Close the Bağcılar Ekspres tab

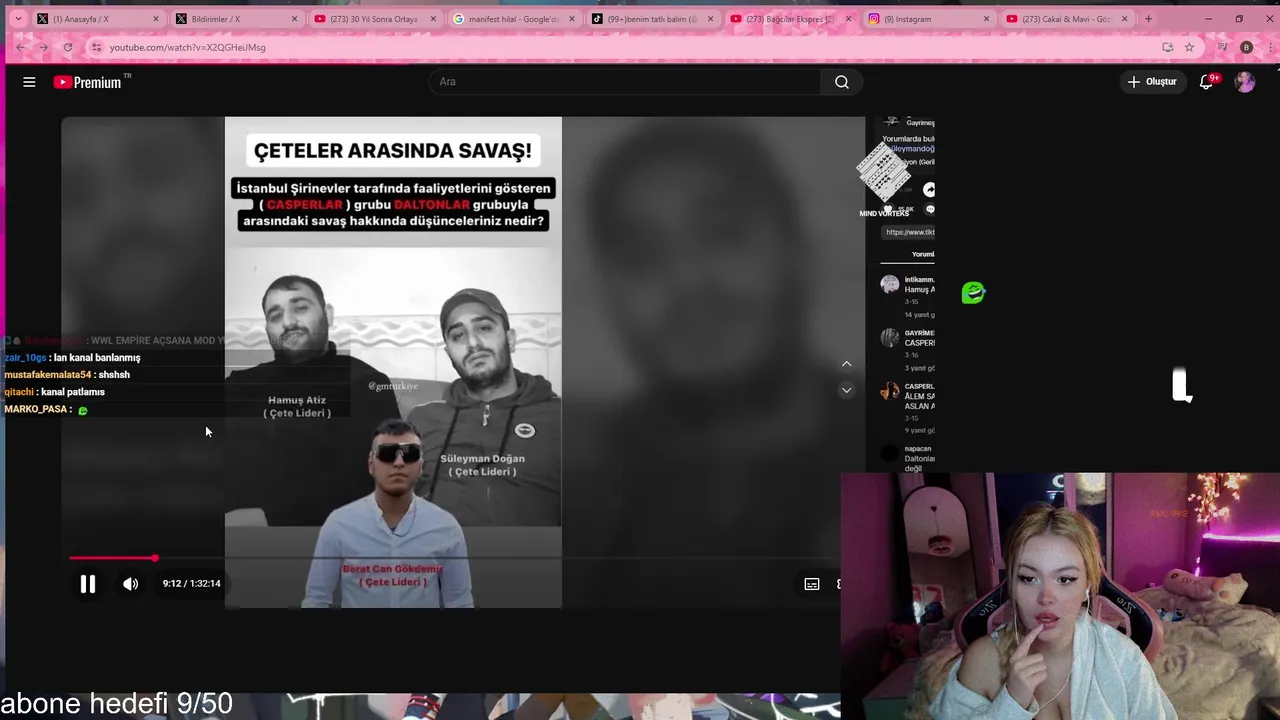tap(848, 19)
